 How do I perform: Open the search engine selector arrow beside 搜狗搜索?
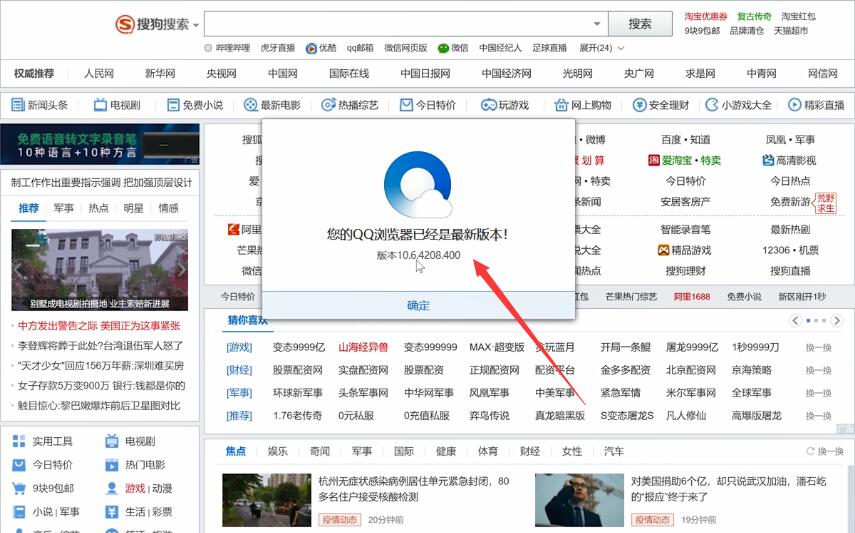[196, 25]
